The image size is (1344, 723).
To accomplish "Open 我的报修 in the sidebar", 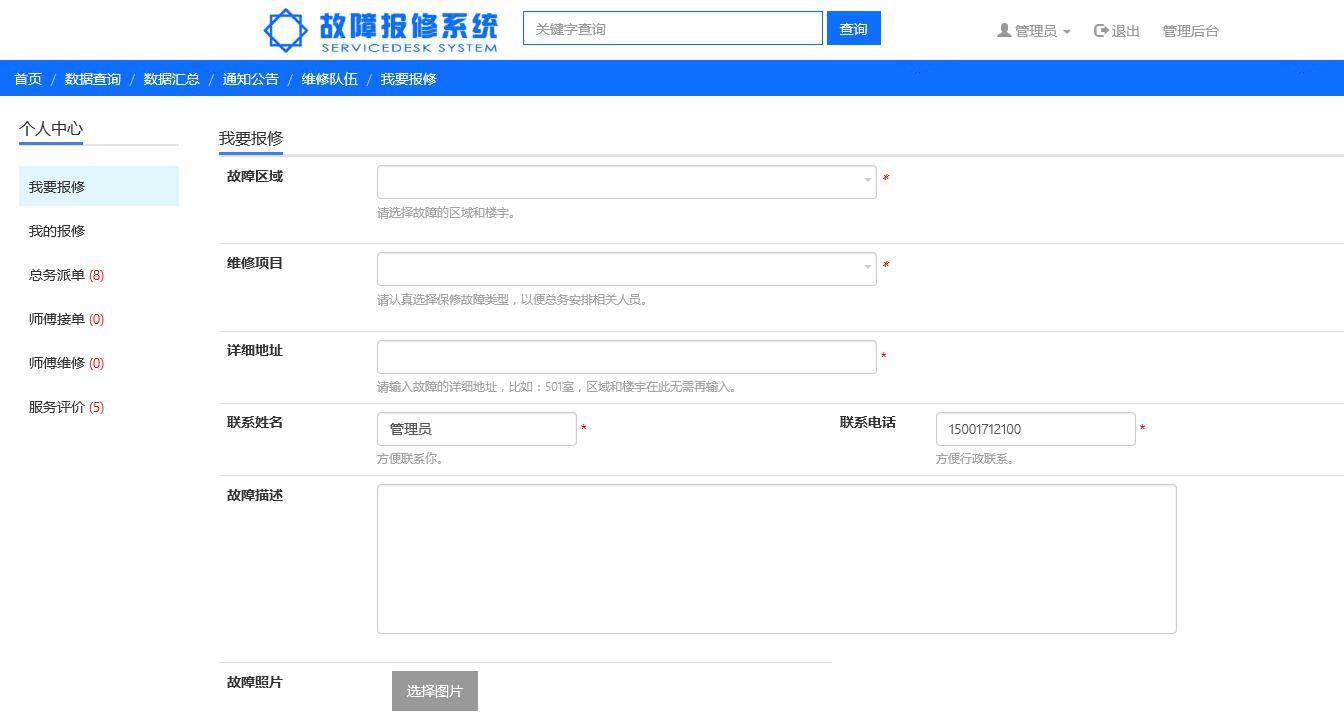I will (x=57, y=231).
